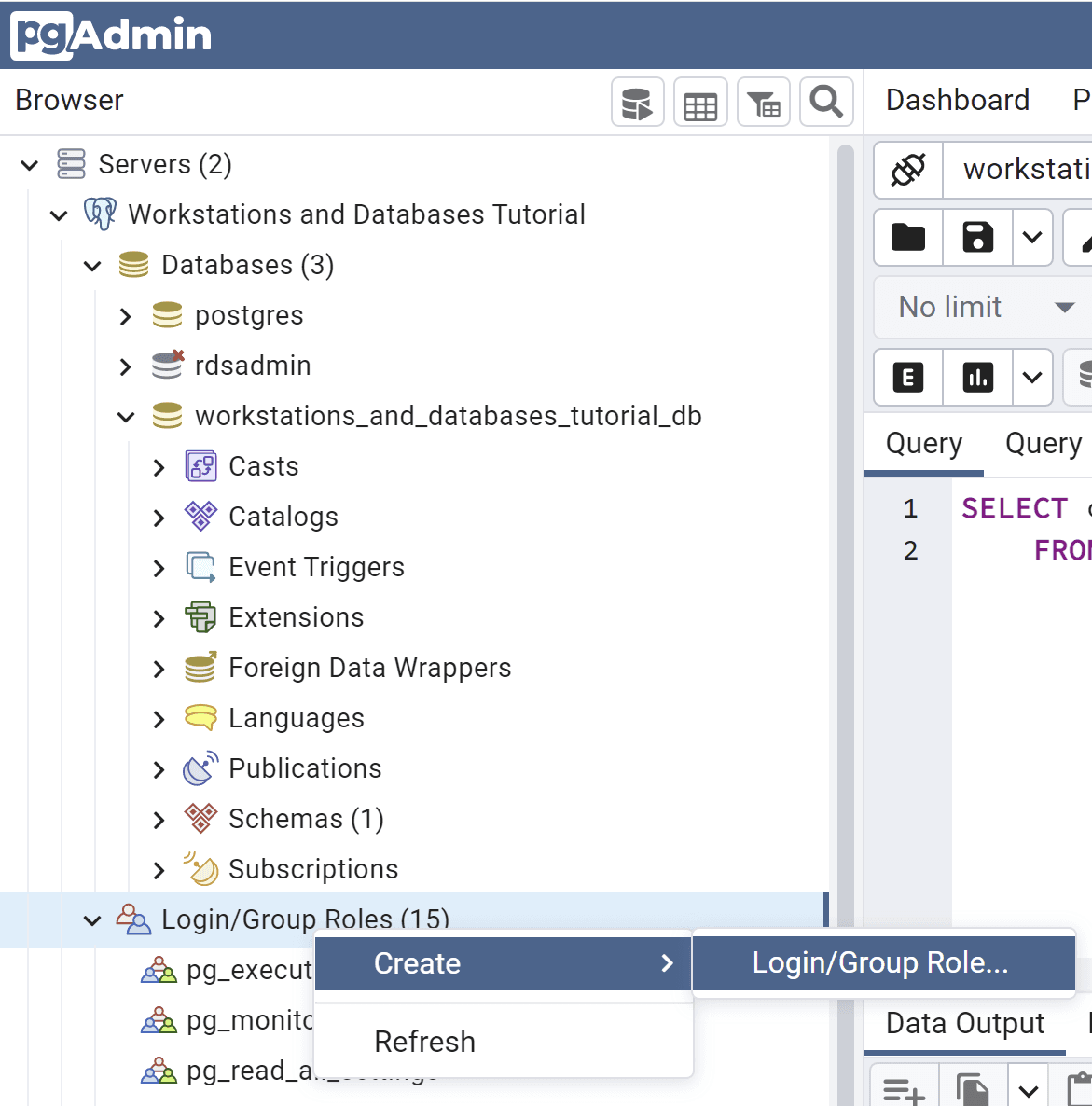1092x1106 pixels.
Task: Expand the postgres database node
Action: pos(126,316)
